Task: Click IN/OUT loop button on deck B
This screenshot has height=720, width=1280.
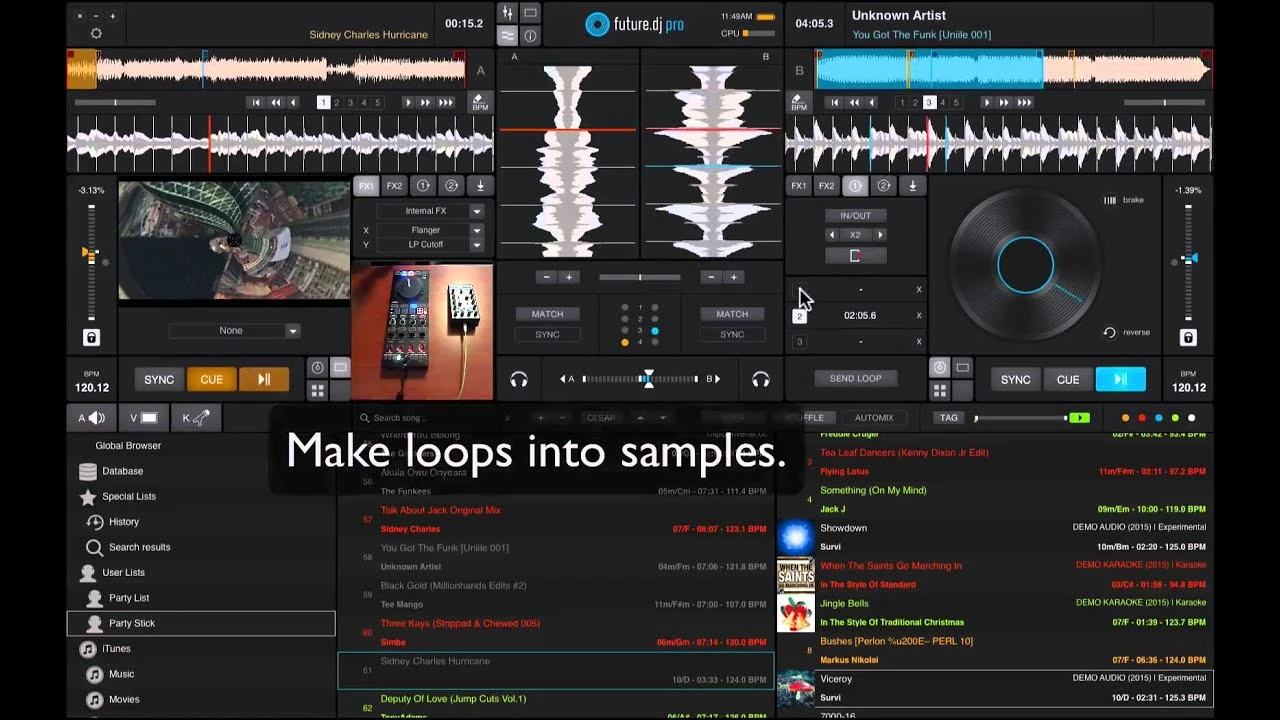Action: (855, 216)
